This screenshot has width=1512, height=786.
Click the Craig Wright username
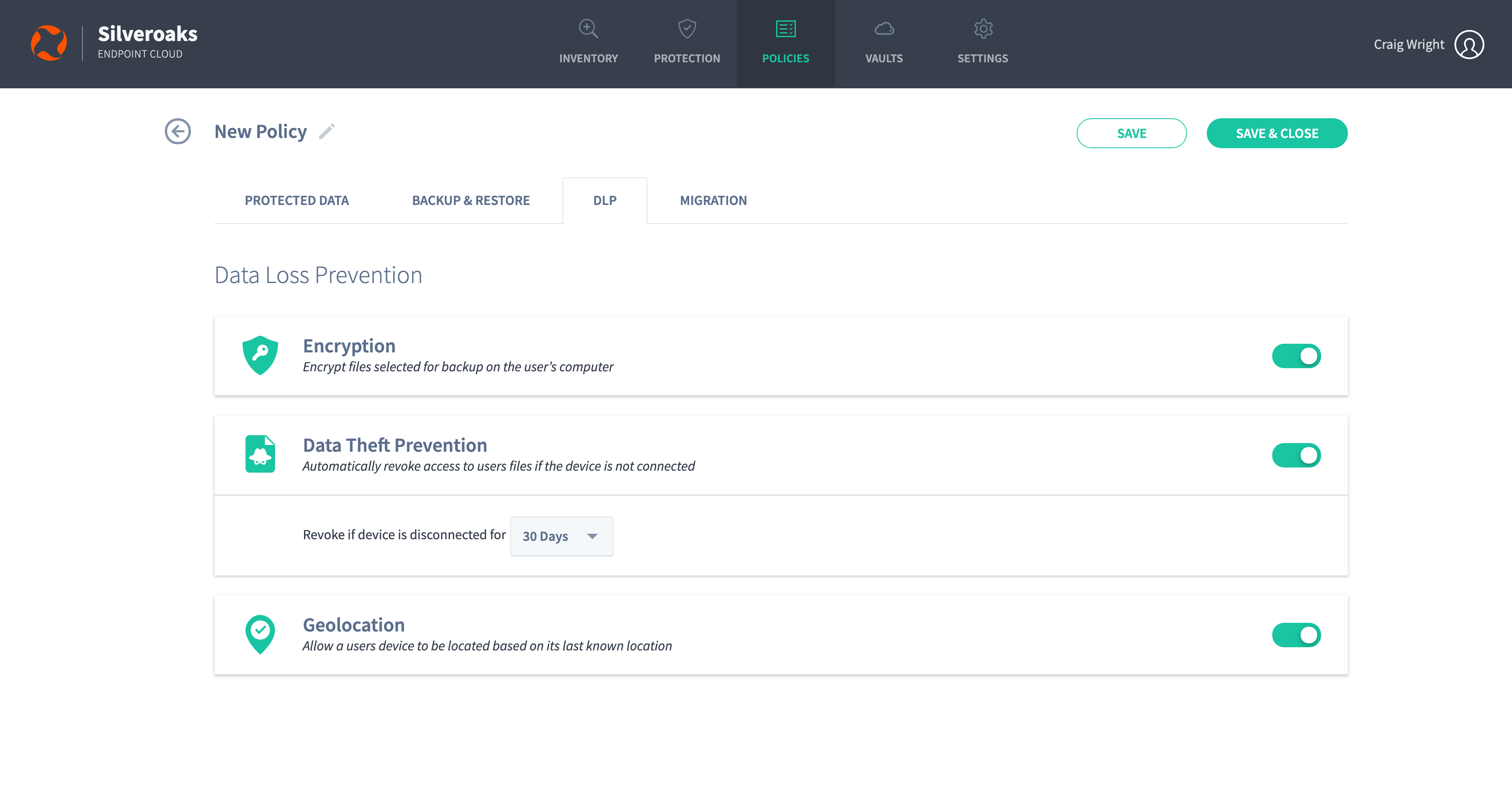point(1409,45)
